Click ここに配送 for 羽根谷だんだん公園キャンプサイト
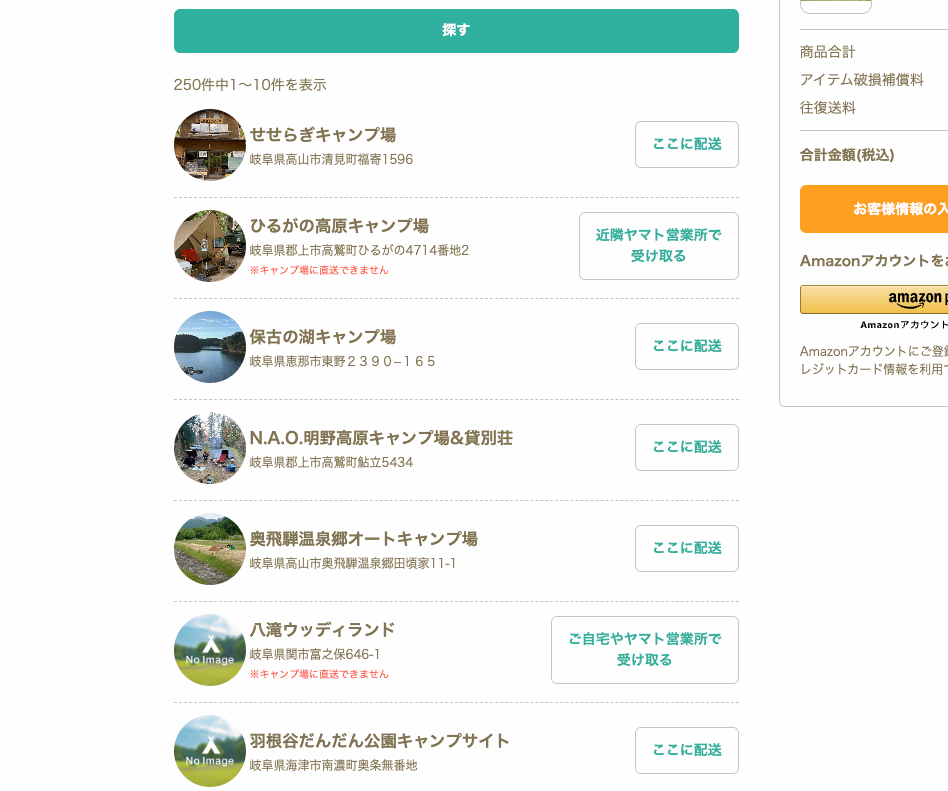Image resolution: width=948 pixels, height=791 pixels. [686, 751]
